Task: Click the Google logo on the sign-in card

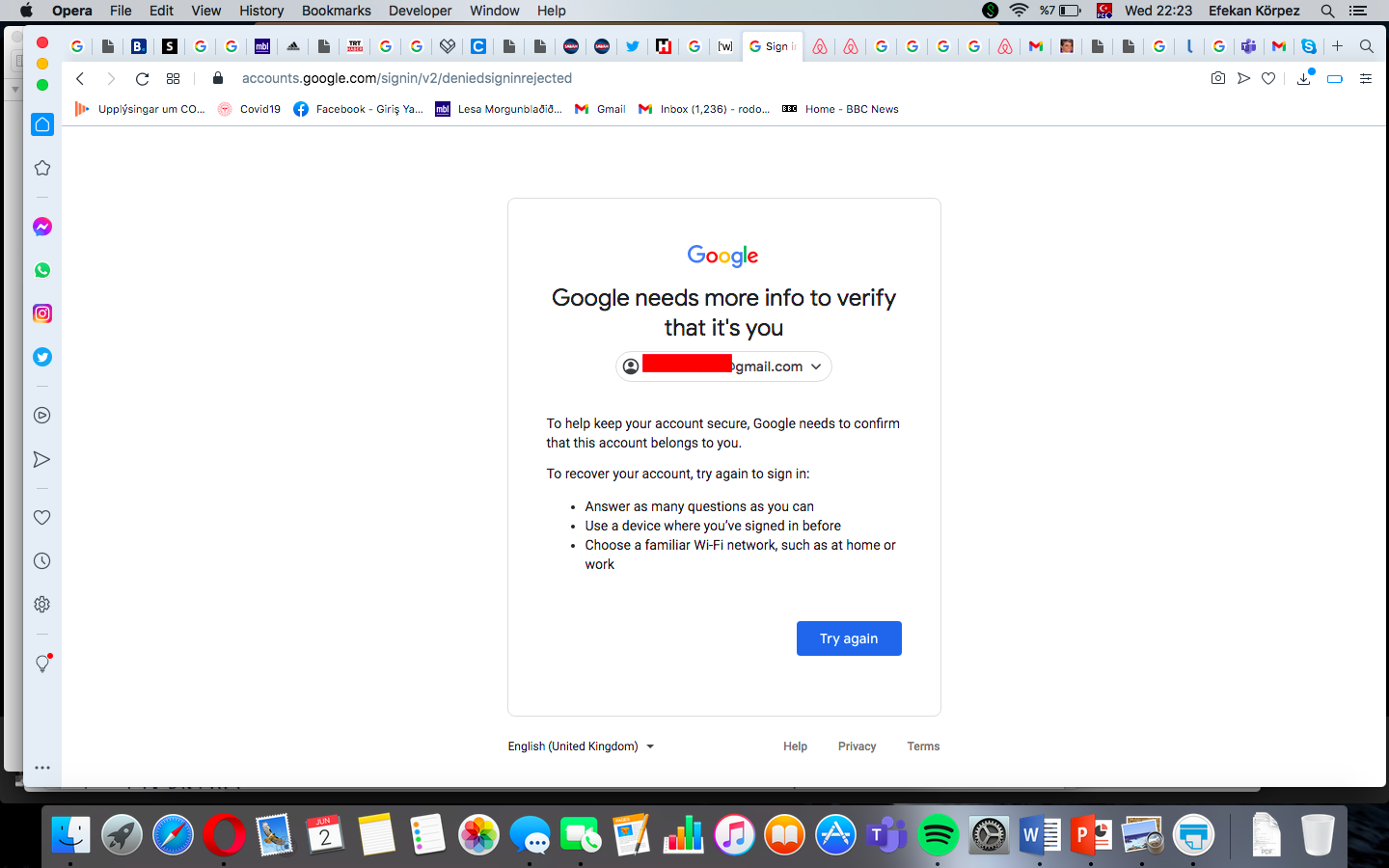Action: (x=723, y=256)
